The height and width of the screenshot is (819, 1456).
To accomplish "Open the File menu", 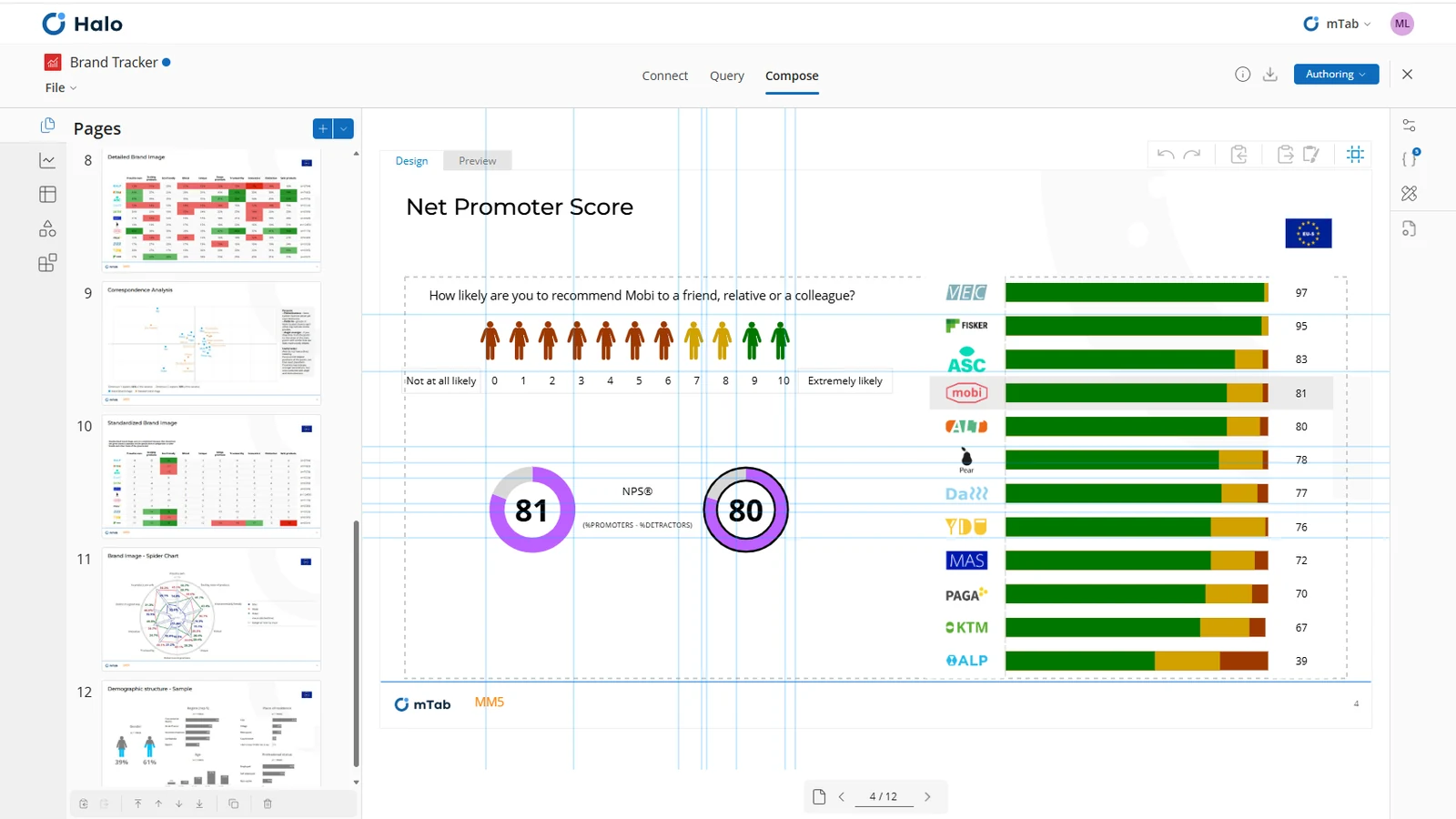I will pos(61,88).
